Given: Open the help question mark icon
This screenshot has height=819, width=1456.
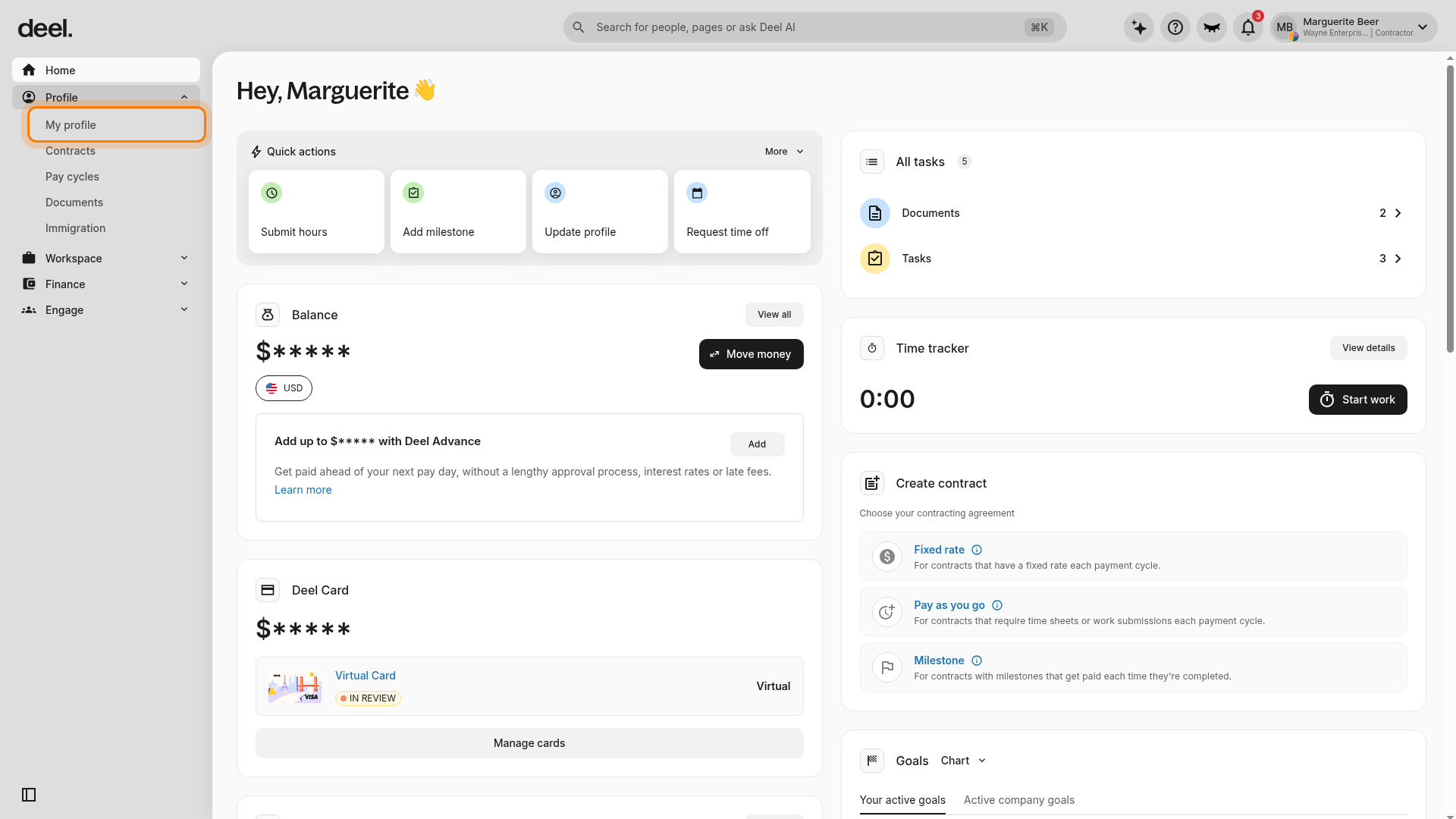Looking at the screenshot, I should (1175, 27).
